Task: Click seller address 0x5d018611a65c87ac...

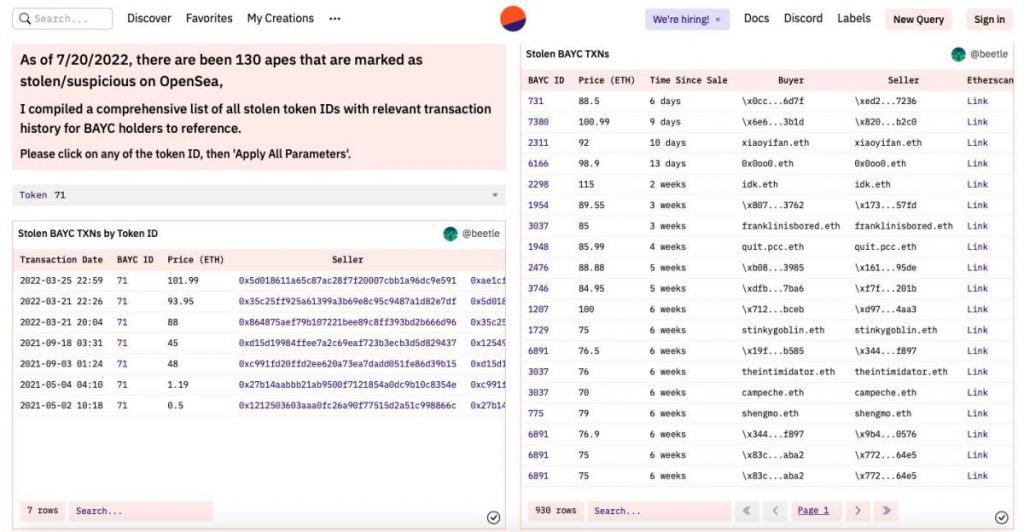Action: coord(347,281)
